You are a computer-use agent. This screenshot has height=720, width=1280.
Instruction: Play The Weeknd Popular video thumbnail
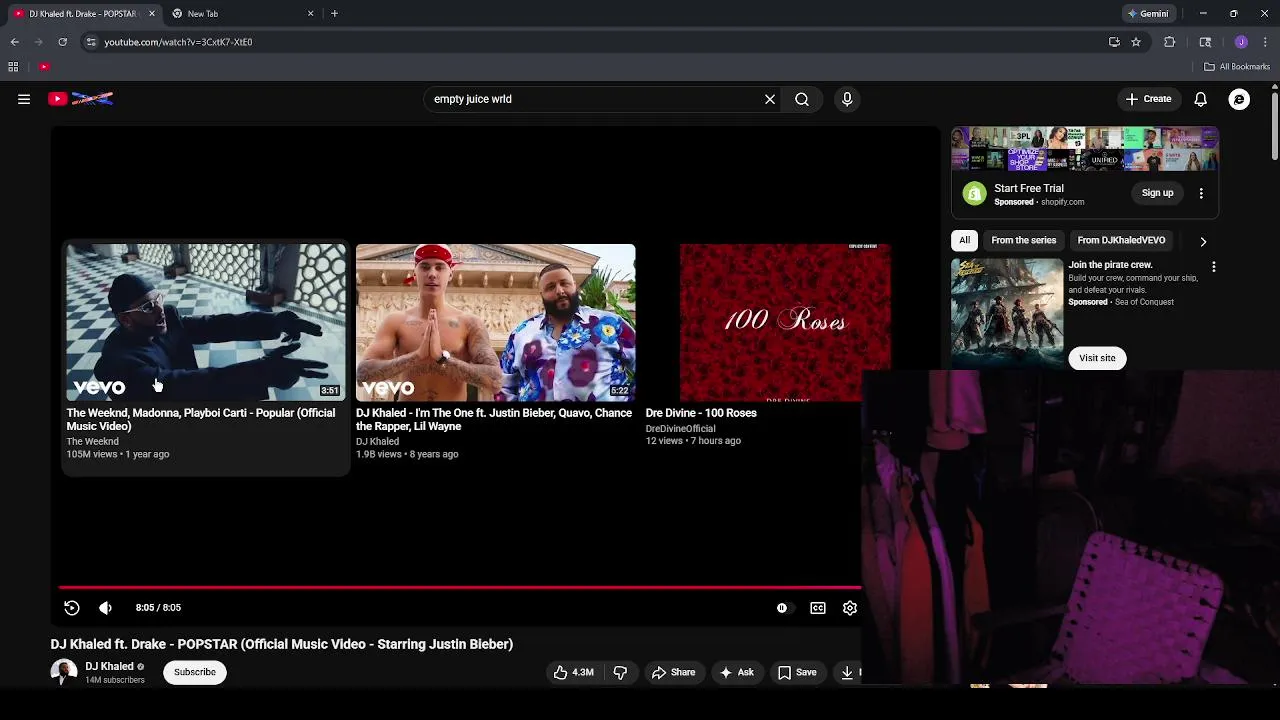tap(205, 322)
